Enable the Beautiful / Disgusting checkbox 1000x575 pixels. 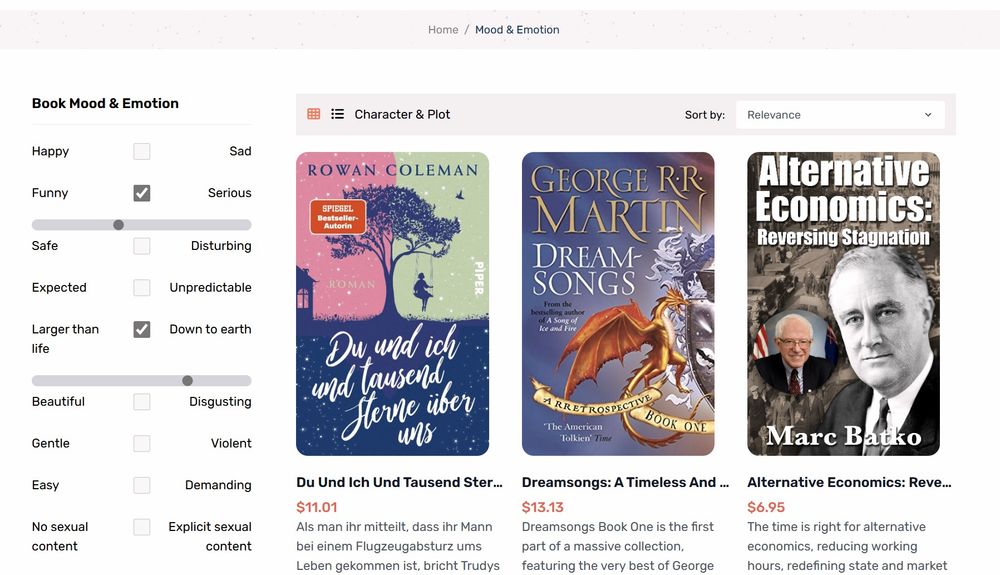(x=142, y=402)
